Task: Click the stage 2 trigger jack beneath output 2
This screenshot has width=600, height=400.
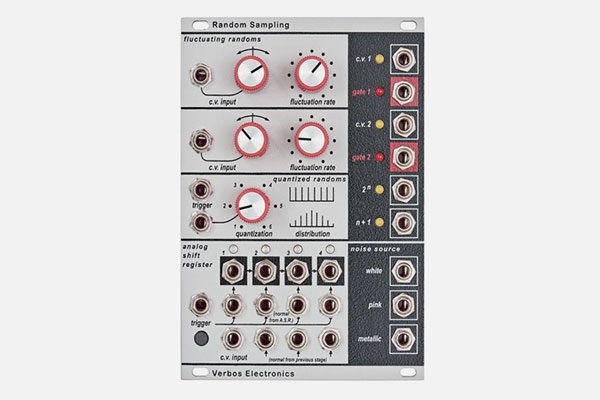Action: tap(265, 305)
